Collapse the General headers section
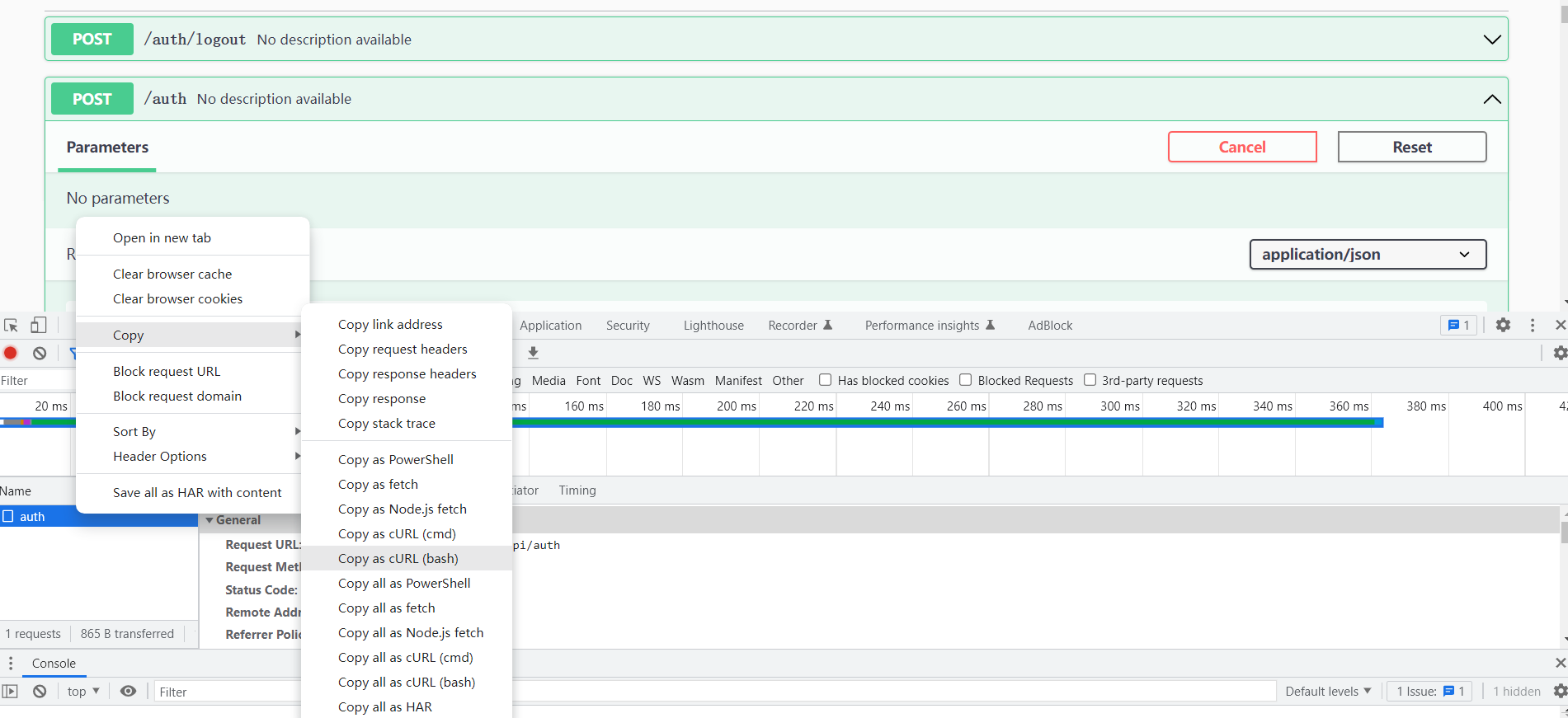This screenshot has width=1568, height=718. pos(210,520)
